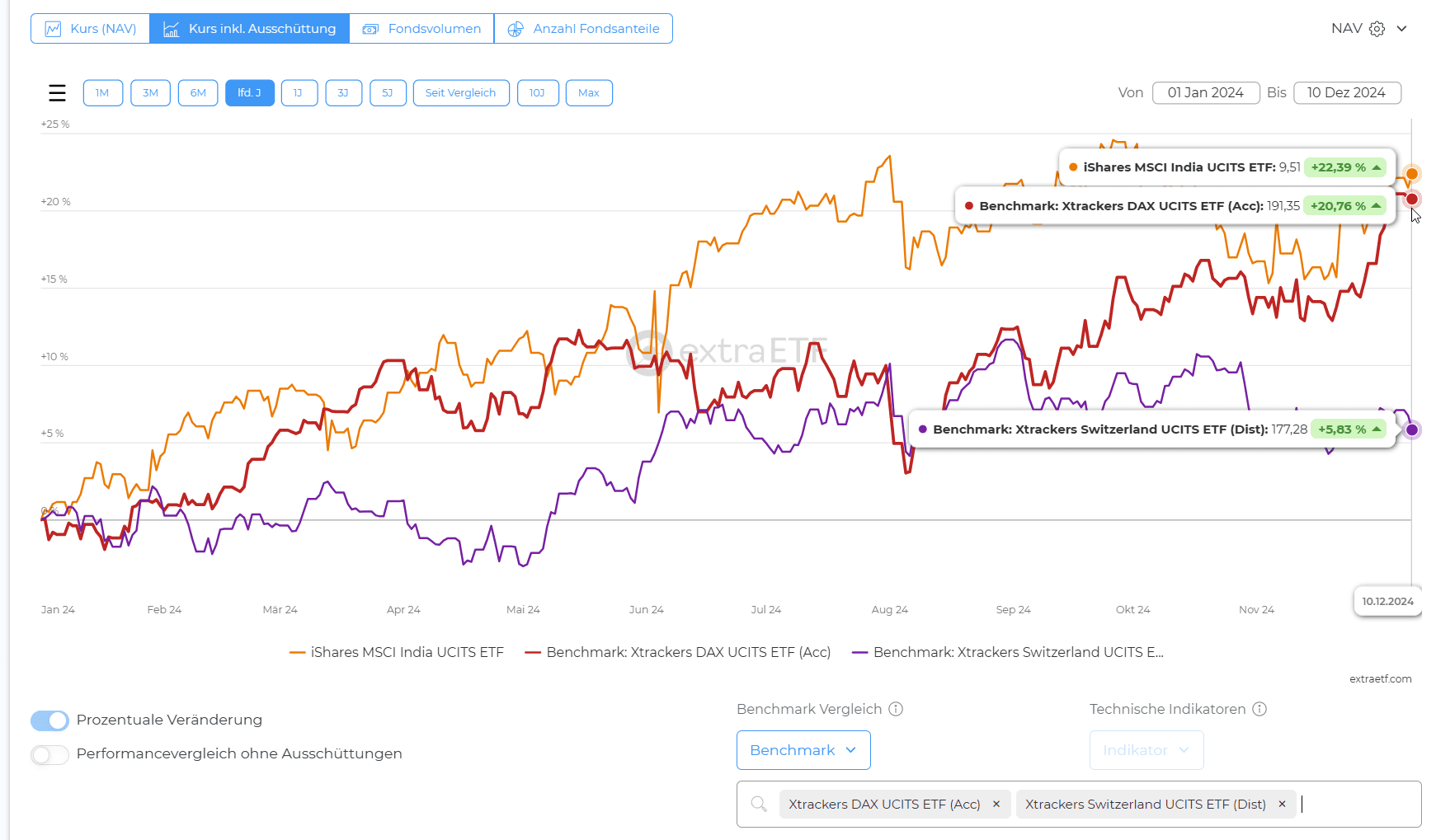Toggle Prozentuale Veränderung switch
Viewport: 1436px width, 840px height.
click(49, 720)
